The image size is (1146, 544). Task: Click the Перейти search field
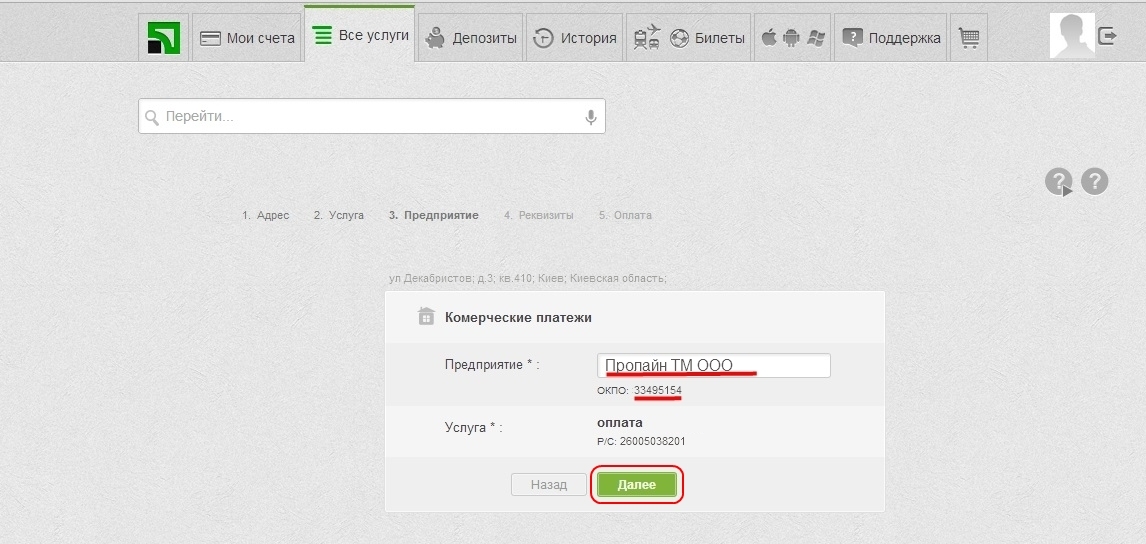coord(371,116)
